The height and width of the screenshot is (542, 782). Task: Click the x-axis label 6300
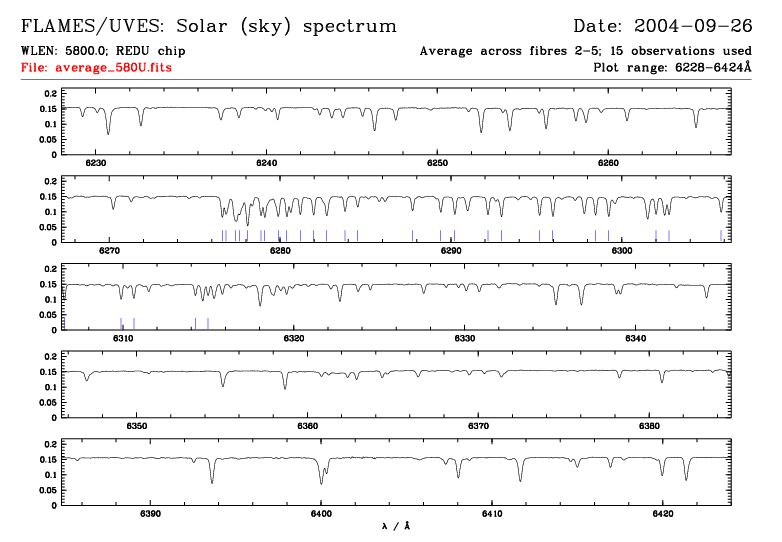tap(621, 251)
